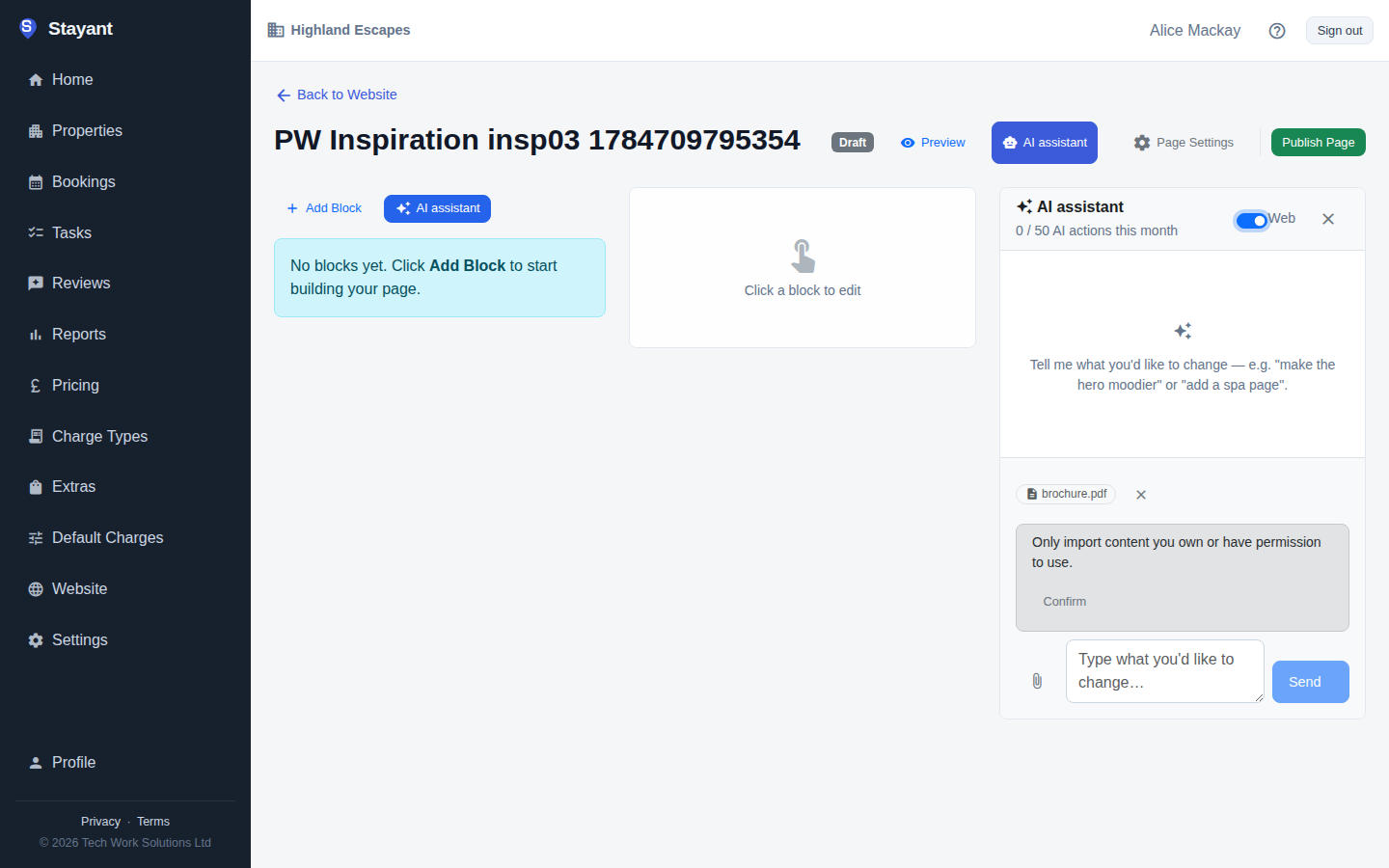Click Publish Page button
This screenshot has height=868, width=1389.
1319,143
